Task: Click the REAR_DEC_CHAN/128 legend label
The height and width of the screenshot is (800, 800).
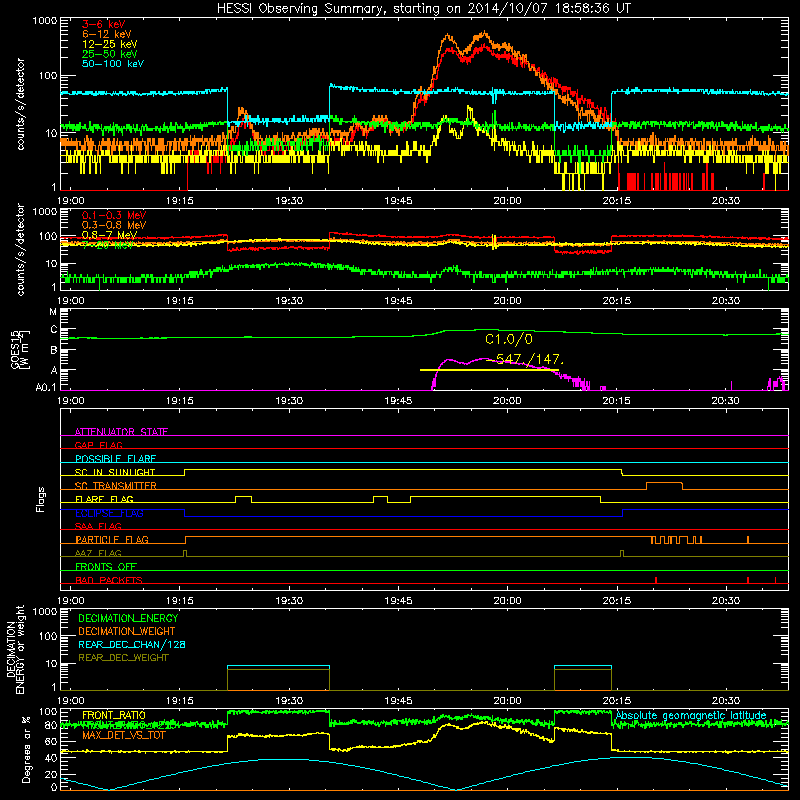Action: click(132, 644)
